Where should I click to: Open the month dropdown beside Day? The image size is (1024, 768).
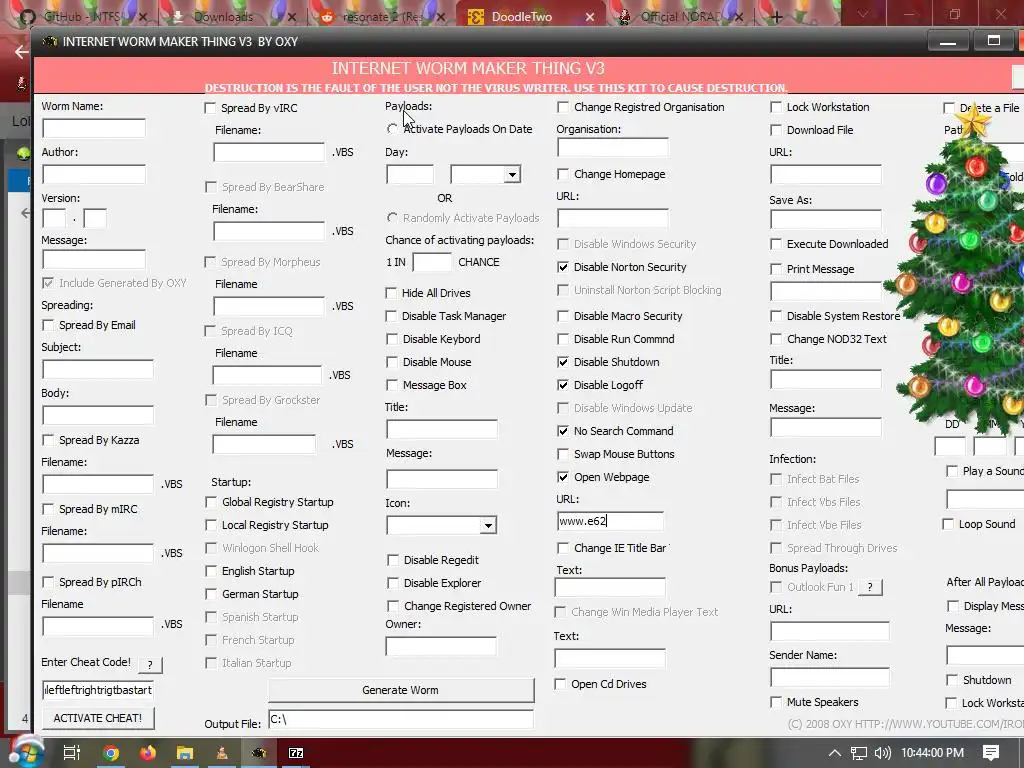[x=512, y=174]
